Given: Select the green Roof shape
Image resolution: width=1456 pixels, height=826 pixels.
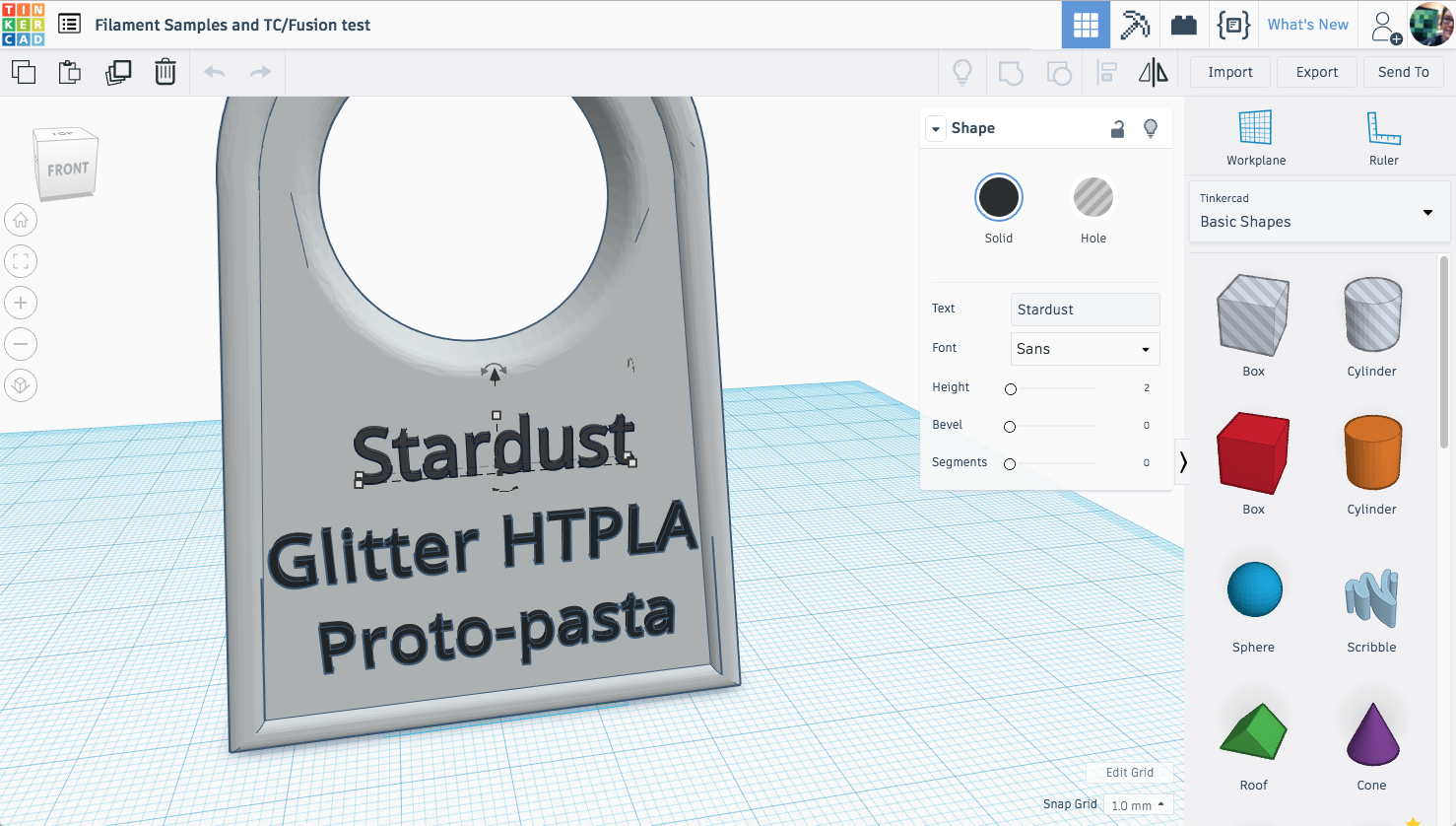Looking at the screenshot, I should 1253,731.
